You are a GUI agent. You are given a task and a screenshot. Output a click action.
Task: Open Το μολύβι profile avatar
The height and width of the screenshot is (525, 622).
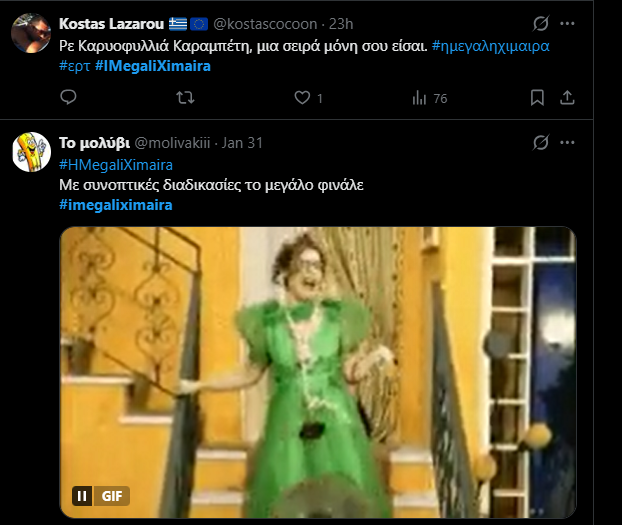[x=30, y=152]
